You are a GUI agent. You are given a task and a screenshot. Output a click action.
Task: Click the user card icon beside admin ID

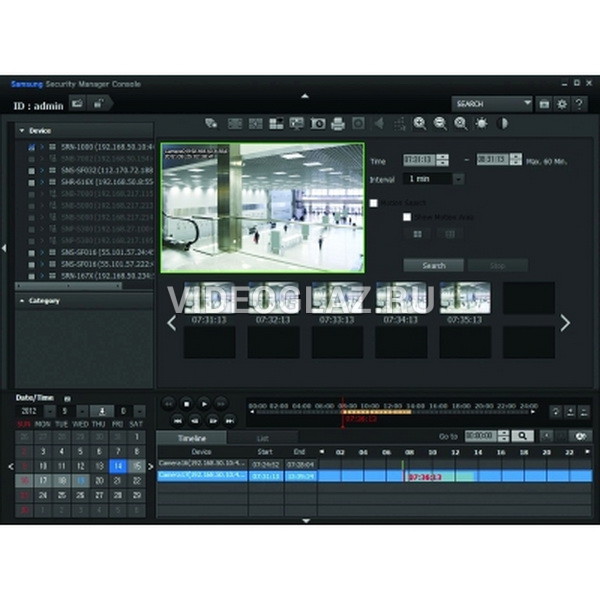point(78,103)
